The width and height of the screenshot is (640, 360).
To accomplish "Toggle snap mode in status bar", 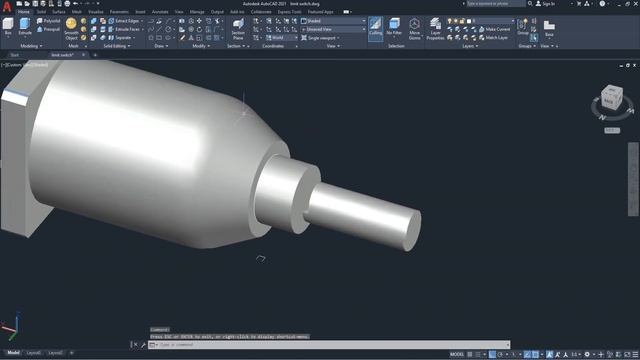I will tap(478, 354).
